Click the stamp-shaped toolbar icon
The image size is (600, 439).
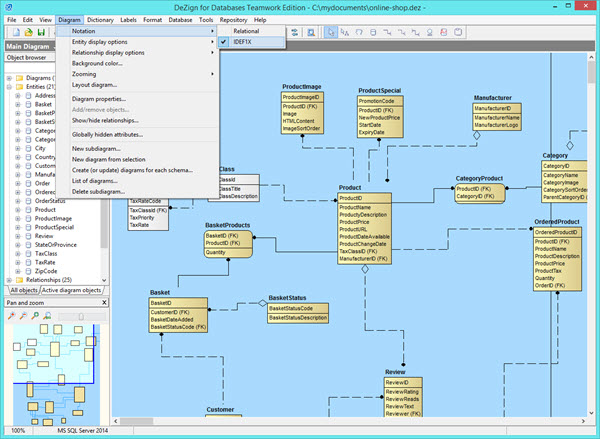(430, 33)
